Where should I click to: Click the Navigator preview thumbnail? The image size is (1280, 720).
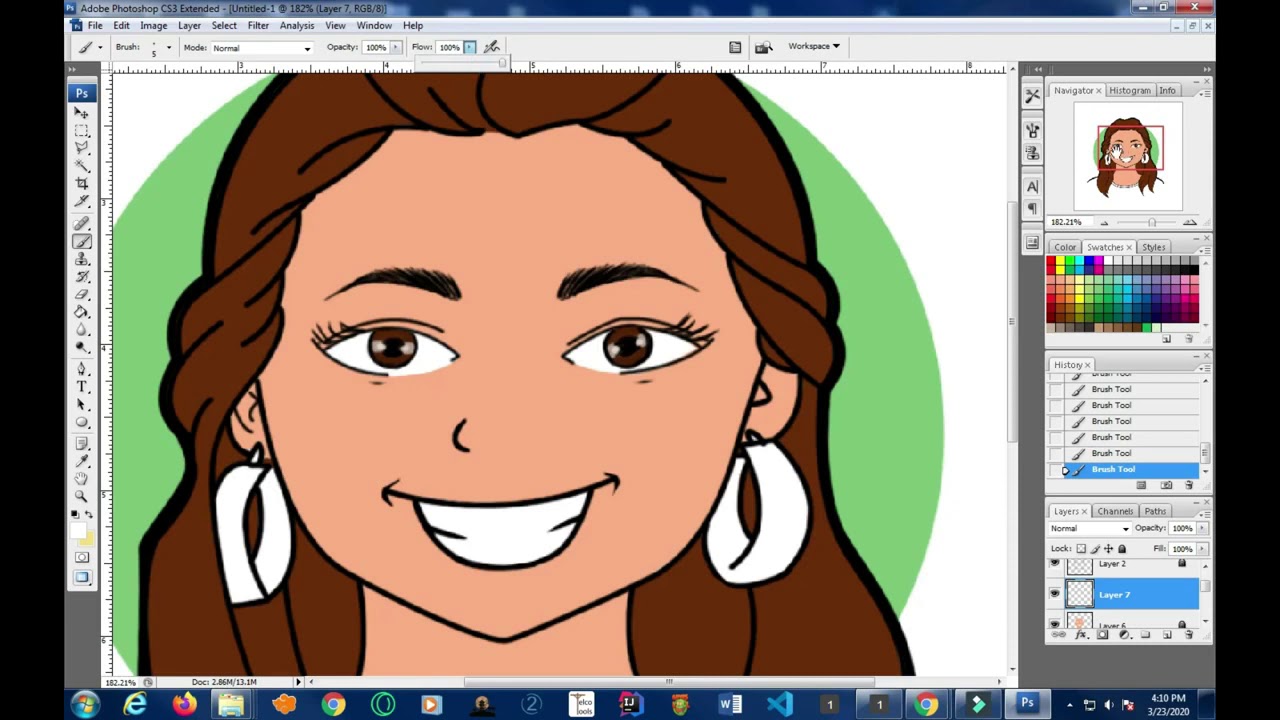coord(1129,157)
